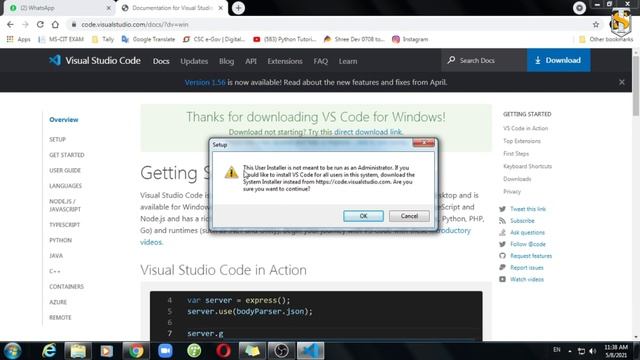Expand the AZURE sidebar section
The image size is (640, 360).
pyautogui.click(x=58, y=302)
